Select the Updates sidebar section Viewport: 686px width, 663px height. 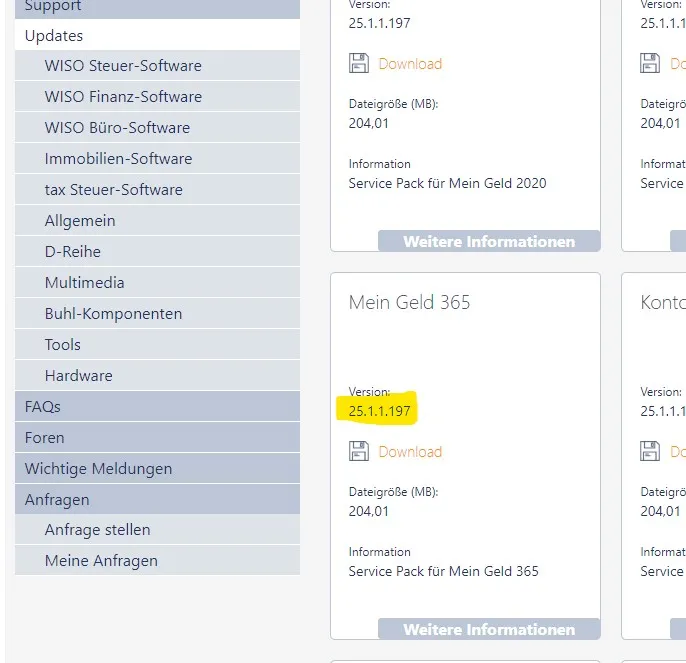point(54,36)
